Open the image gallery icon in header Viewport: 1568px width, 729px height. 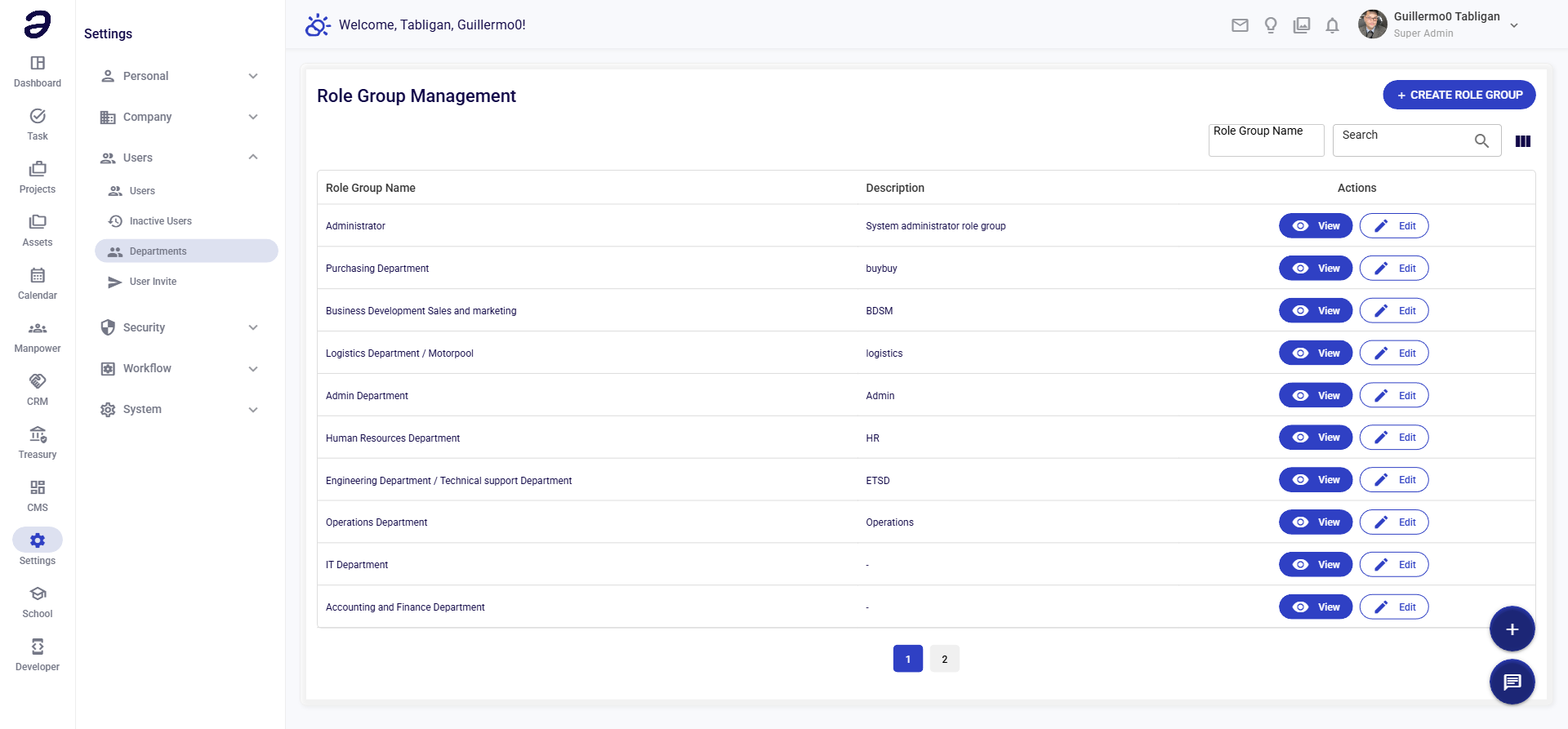pos(1302,25)
